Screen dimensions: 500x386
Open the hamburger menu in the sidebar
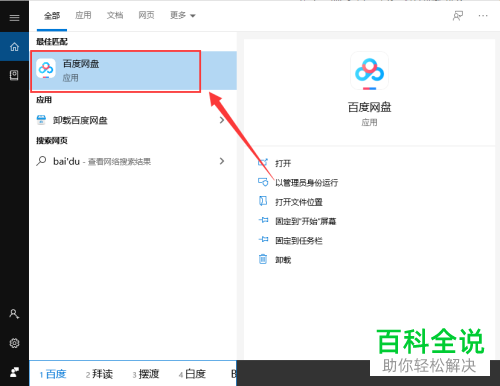coord(14,18)
